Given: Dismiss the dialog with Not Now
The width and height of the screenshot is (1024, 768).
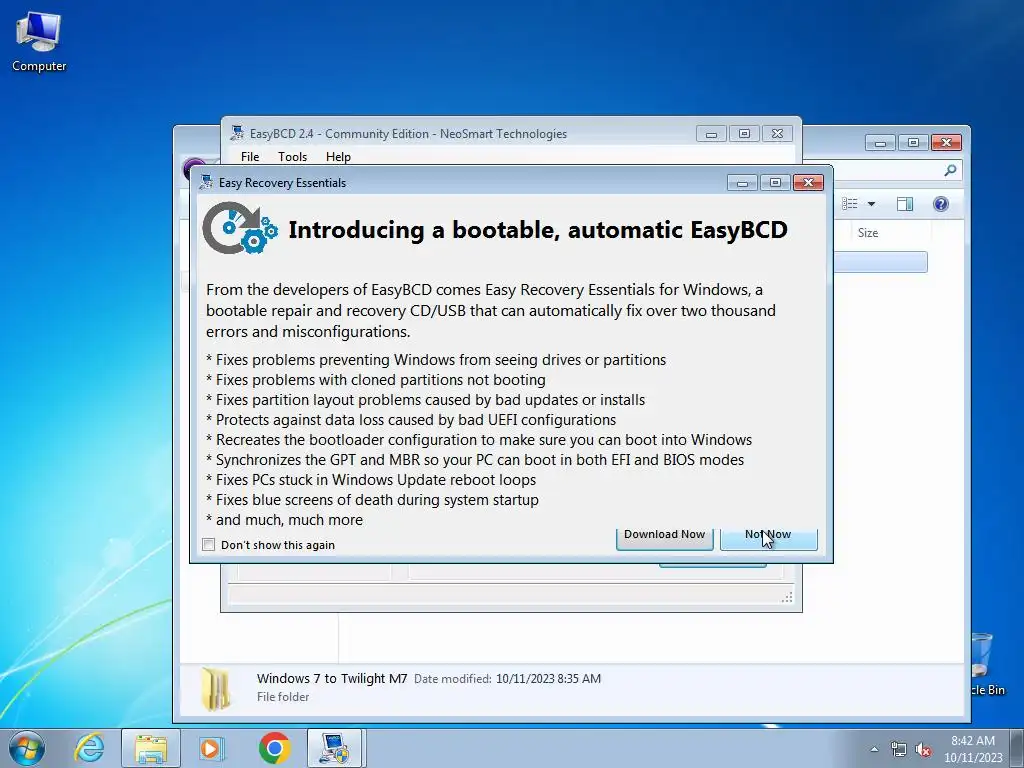Looking at the screenshot, I should [769, 538].
